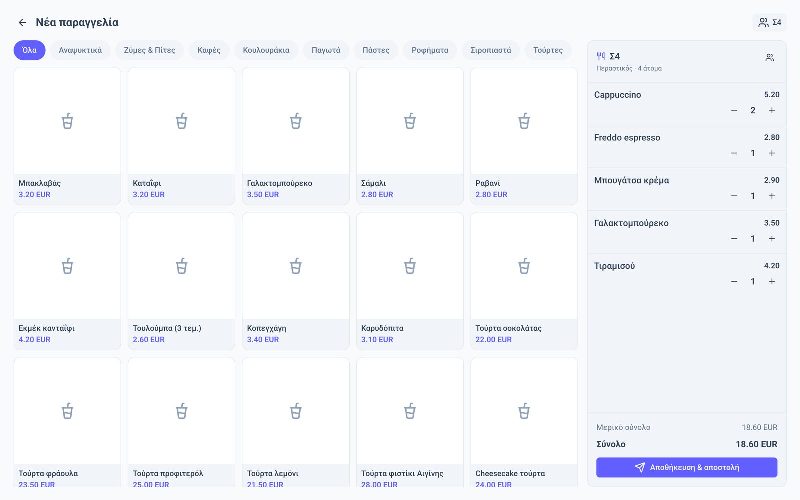The image size is (800, 500).
Task: Click the Περαστικός 4 άτομα subtitle
Action: point(629,68)
